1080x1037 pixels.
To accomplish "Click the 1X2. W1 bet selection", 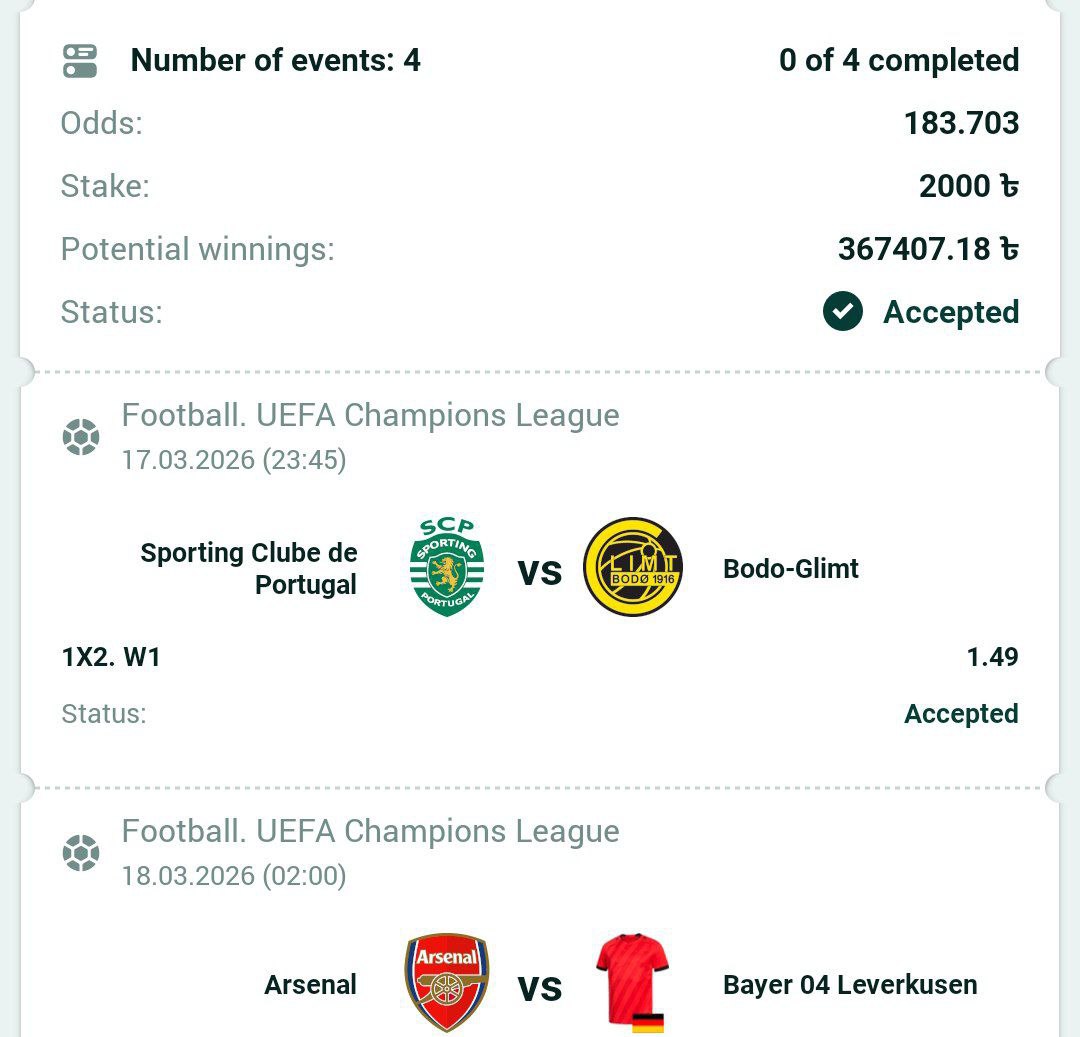I will click(111, 657).
